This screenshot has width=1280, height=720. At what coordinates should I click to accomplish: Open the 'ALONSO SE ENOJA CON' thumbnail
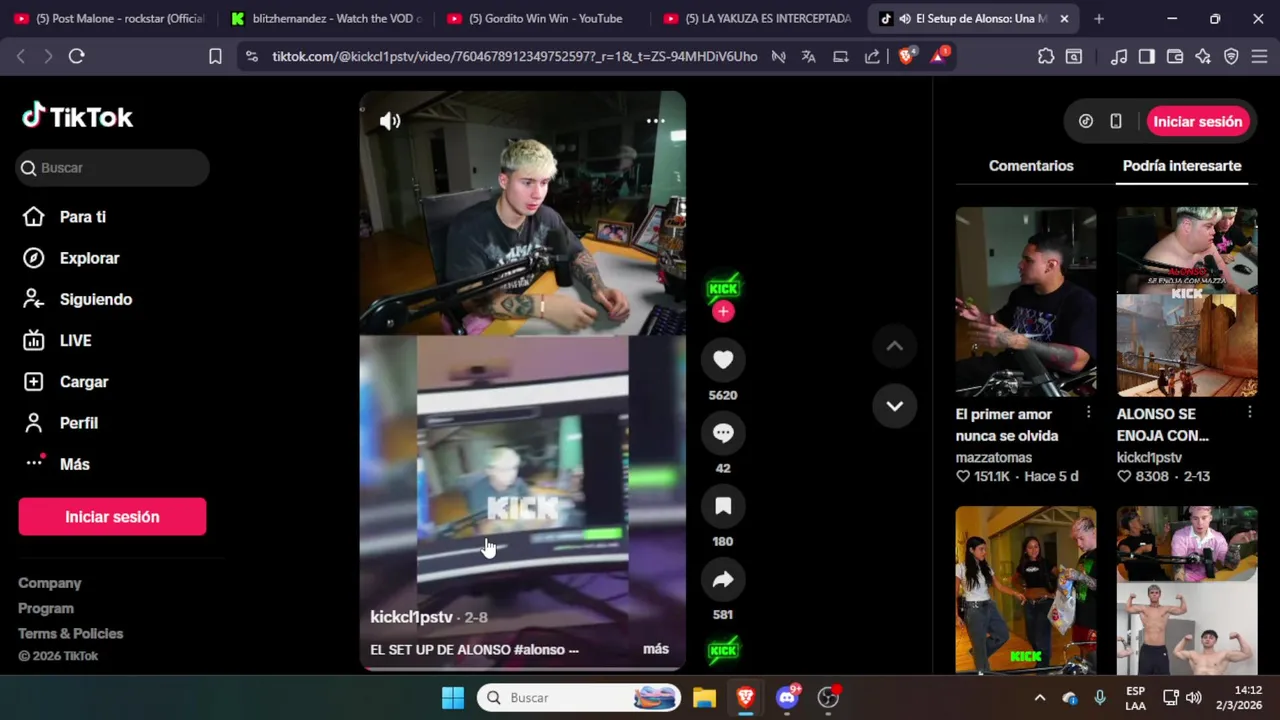pos(1187,302)
